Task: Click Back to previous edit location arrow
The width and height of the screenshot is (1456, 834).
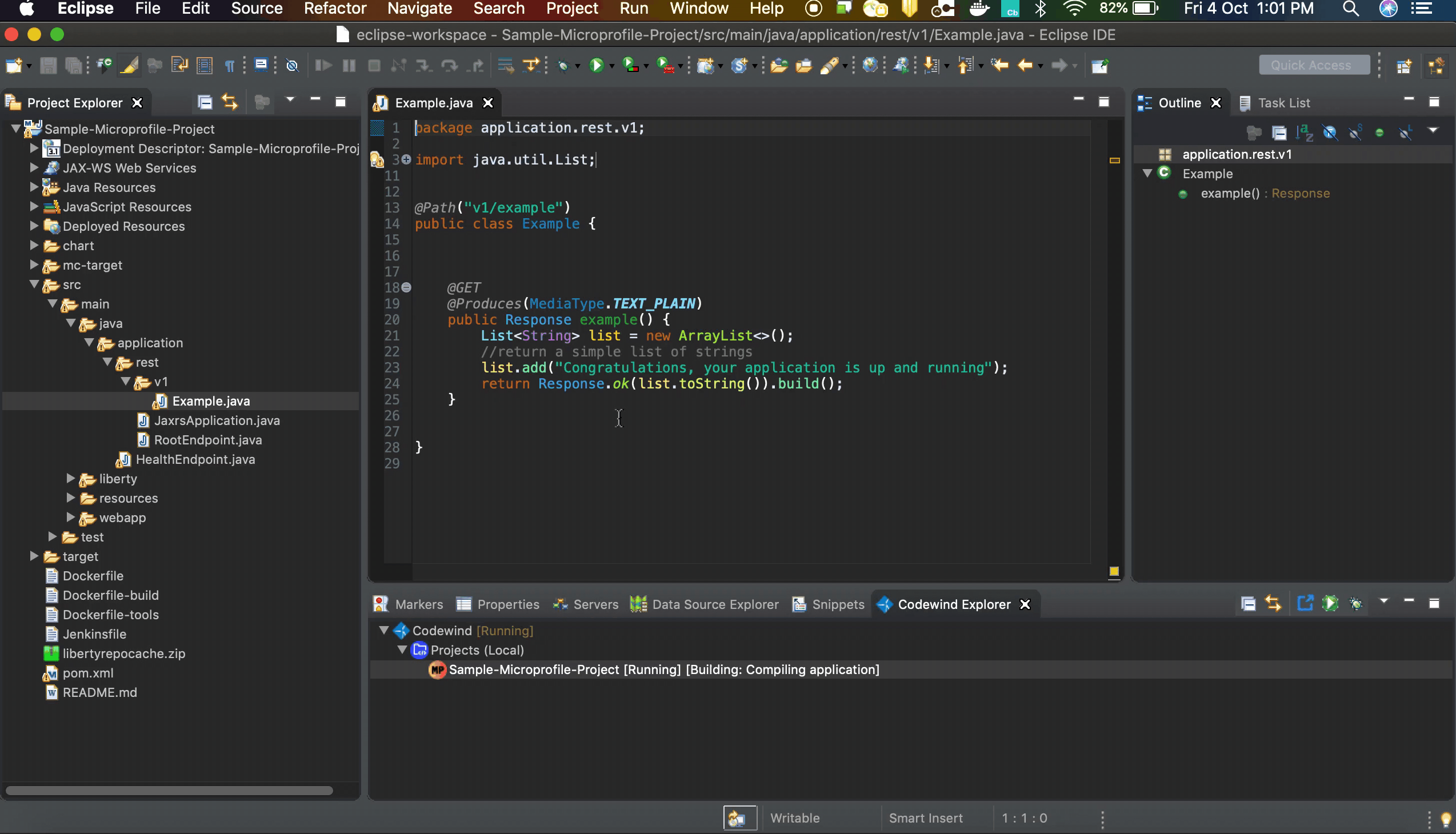Action: tap(1025, 65)
